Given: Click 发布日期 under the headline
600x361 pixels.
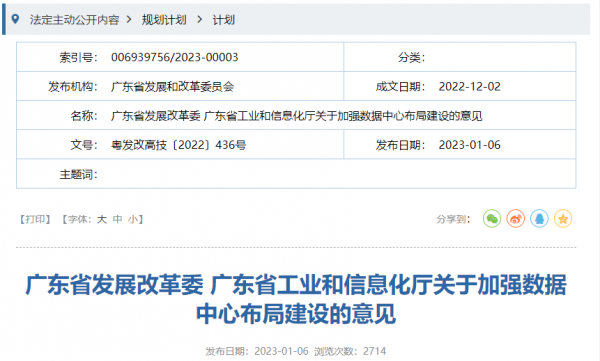Looking at the screenshot, I should (x=257, y=351).
